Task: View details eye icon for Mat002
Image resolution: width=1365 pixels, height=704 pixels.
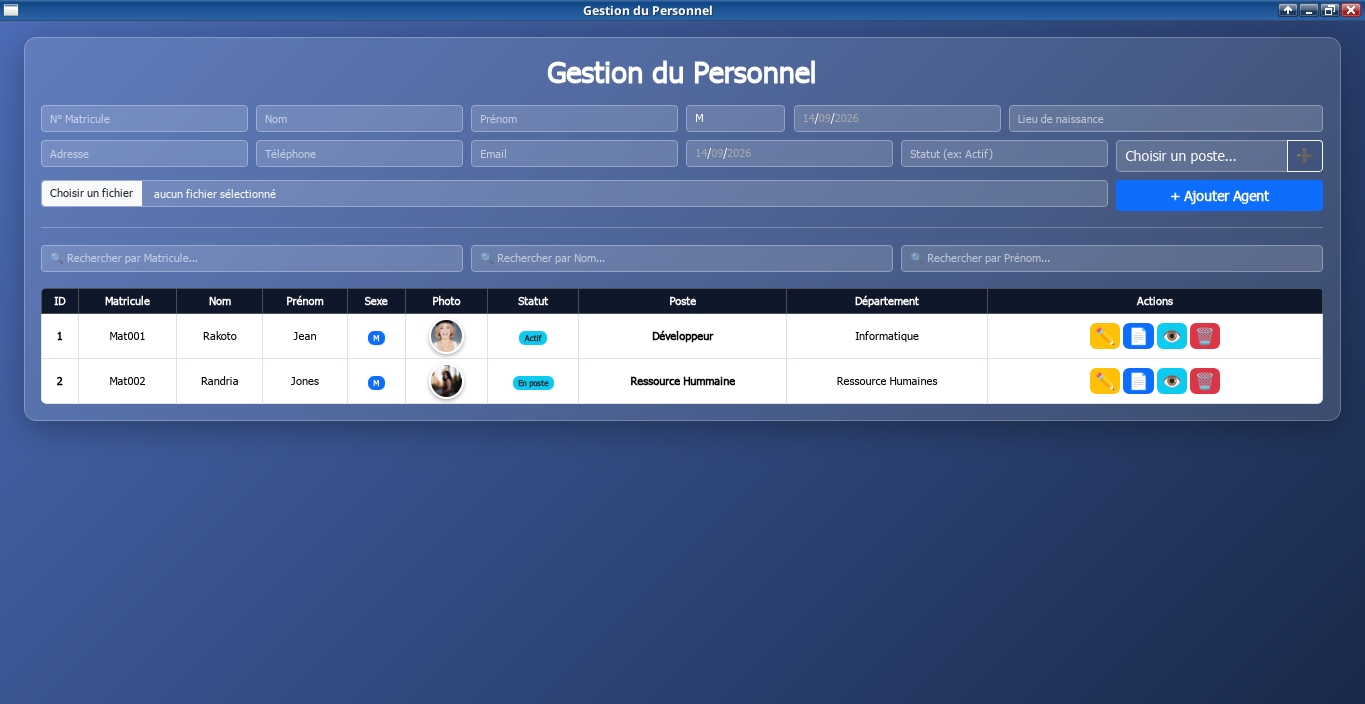Action: pyautogui.click(x=1171, y=381)
